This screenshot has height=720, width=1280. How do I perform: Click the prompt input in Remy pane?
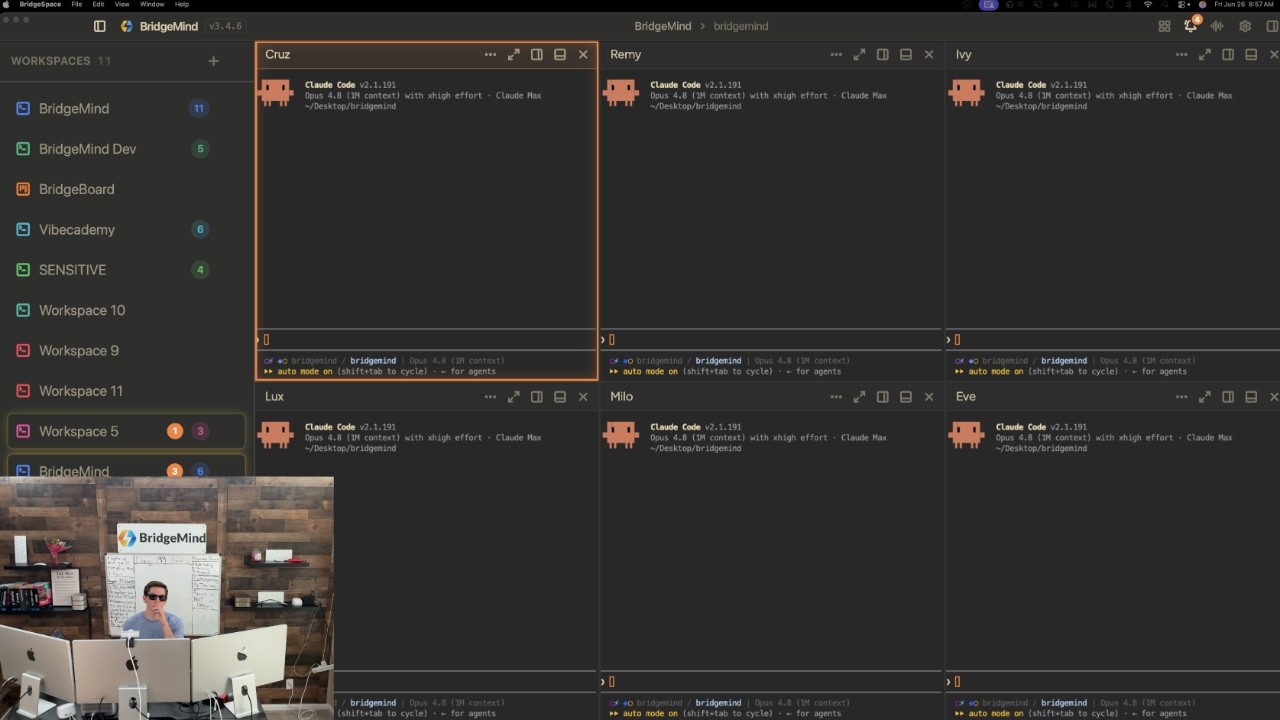[x=772, y=340]
